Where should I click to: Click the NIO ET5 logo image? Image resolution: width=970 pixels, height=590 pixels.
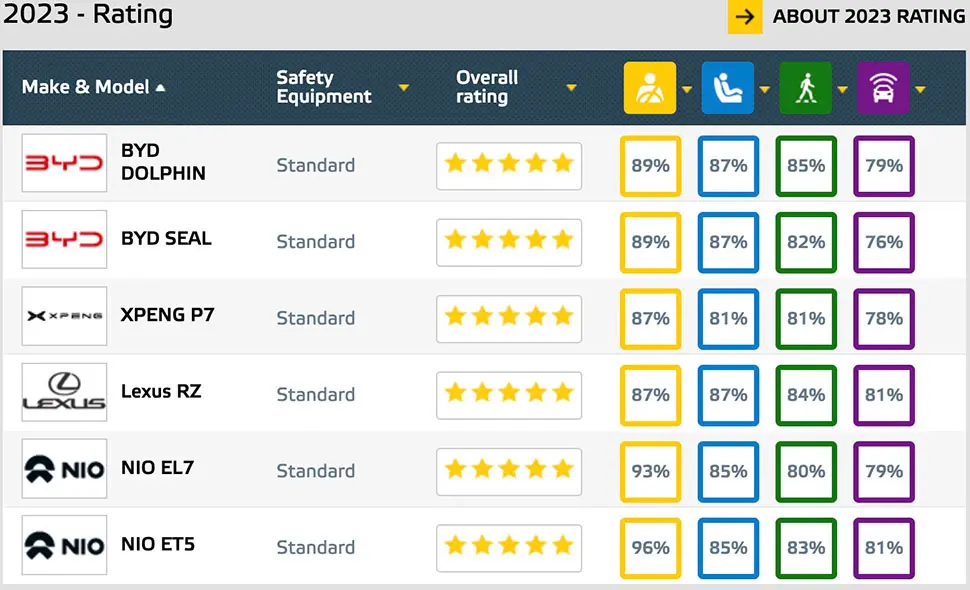[x=64, y=545]
